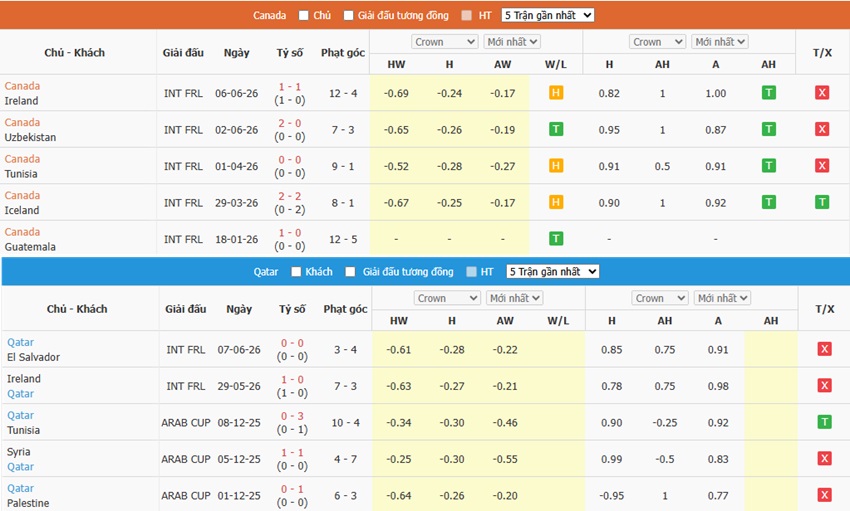Screen dimensions: 850x511
Task: Click Ireland team name under Canada table
Action: (21, 101)
